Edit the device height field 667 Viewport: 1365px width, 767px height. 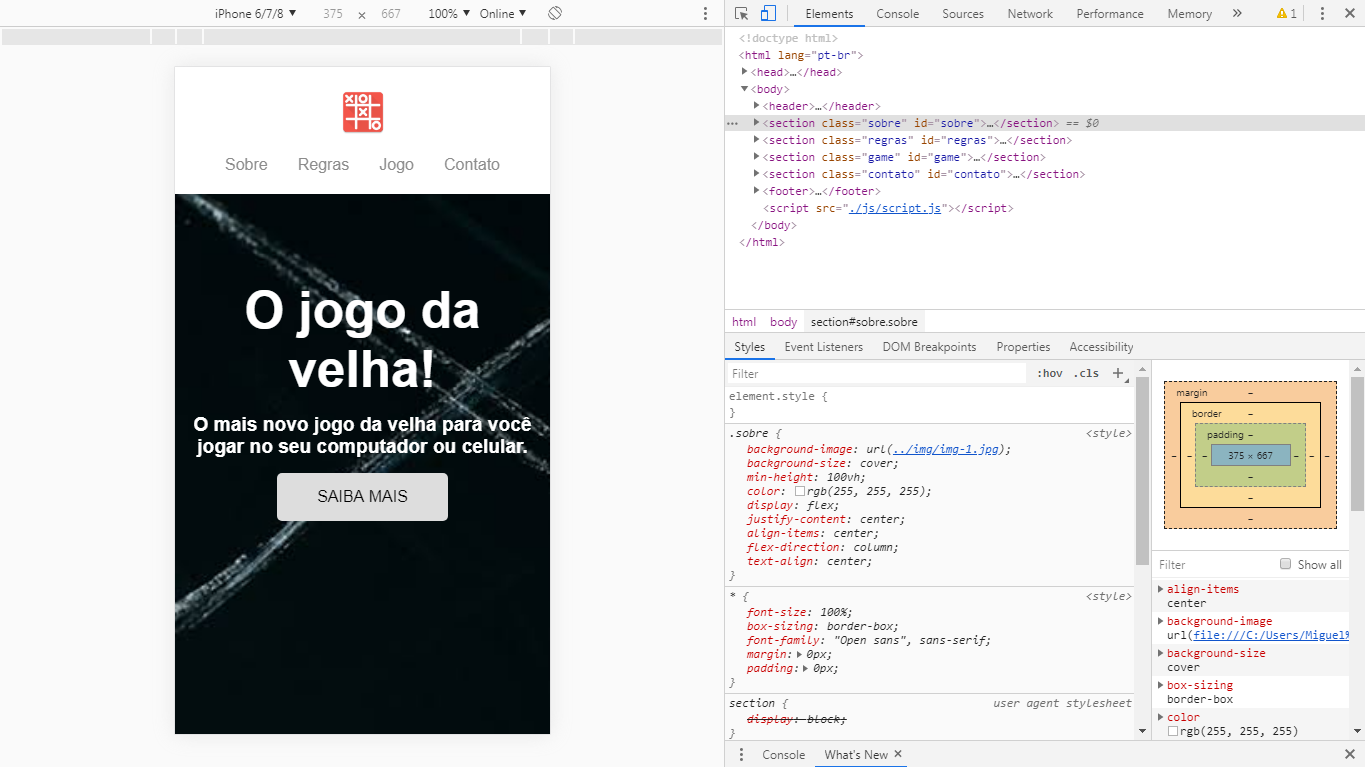391,14
